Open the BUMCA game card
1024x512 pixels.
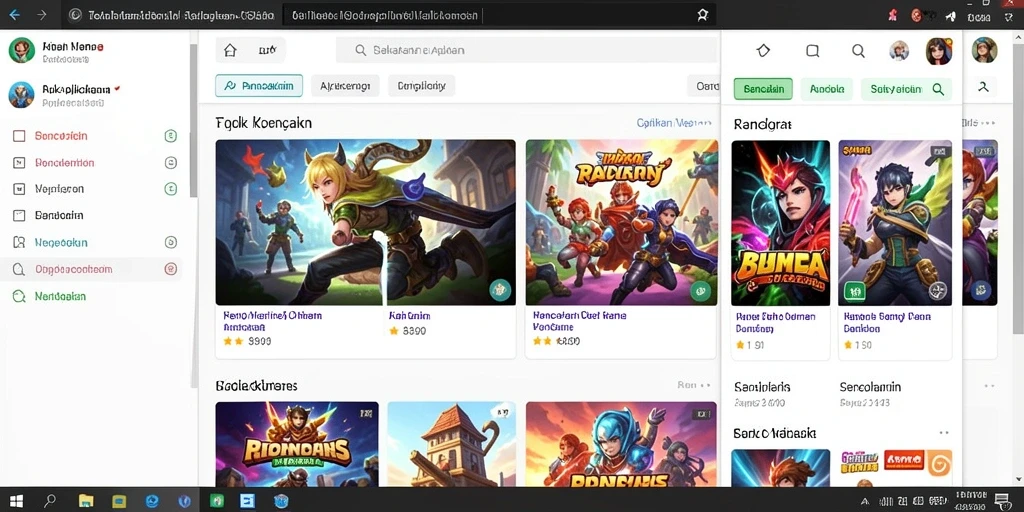pyautogui.click(x=780, y=223)
